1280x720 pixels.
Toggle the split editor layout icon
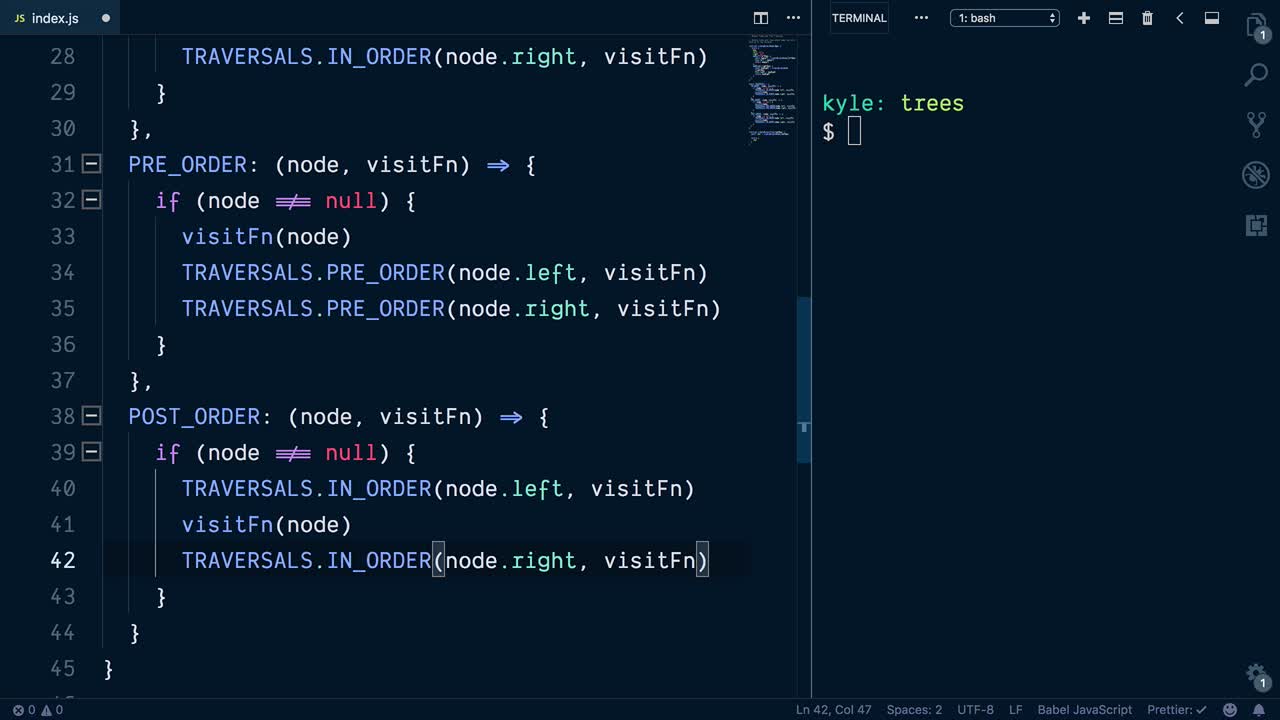pyautogui.click(x=760, y=18)
